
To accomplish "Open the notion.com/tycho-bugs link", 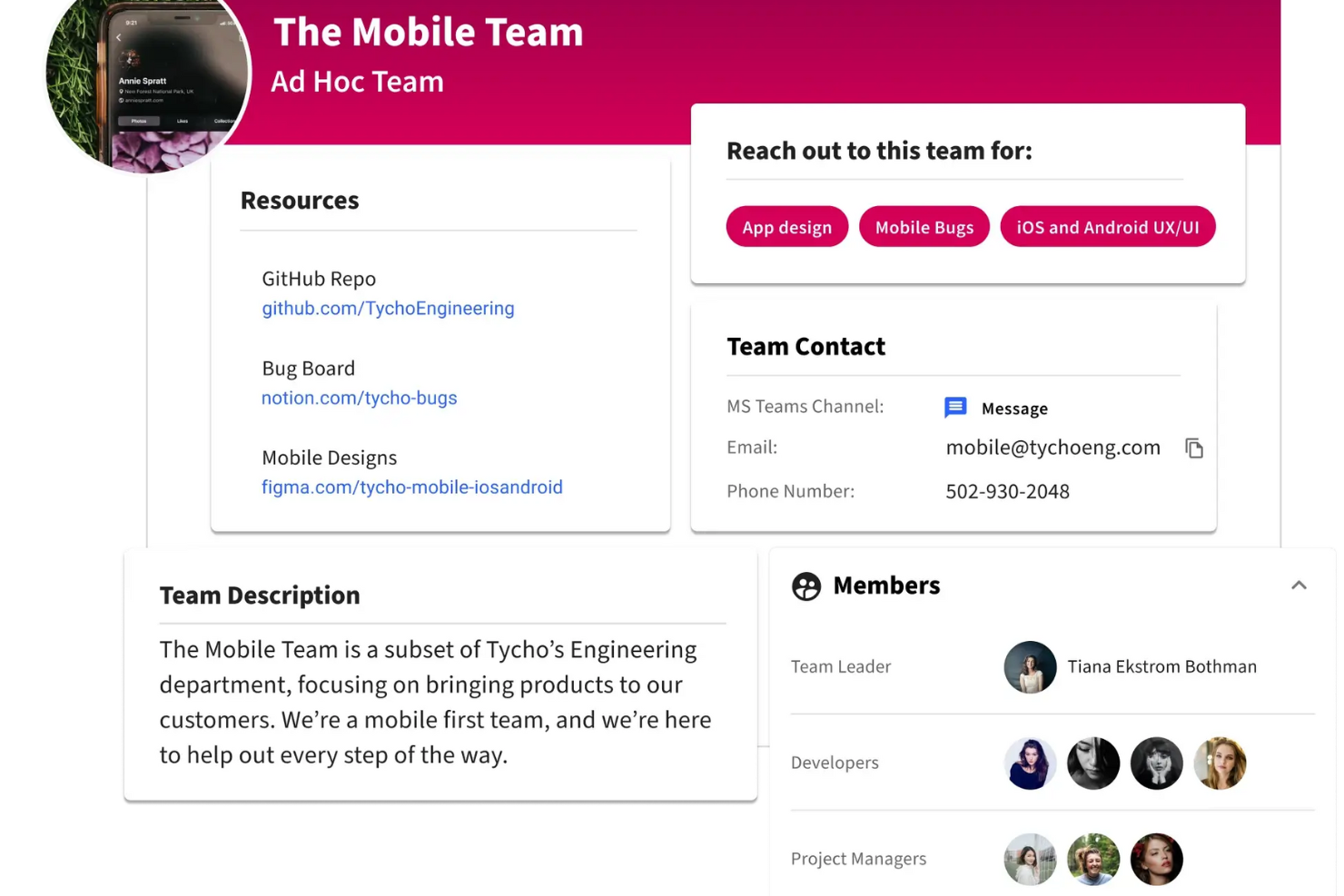I will click(359, 398).
